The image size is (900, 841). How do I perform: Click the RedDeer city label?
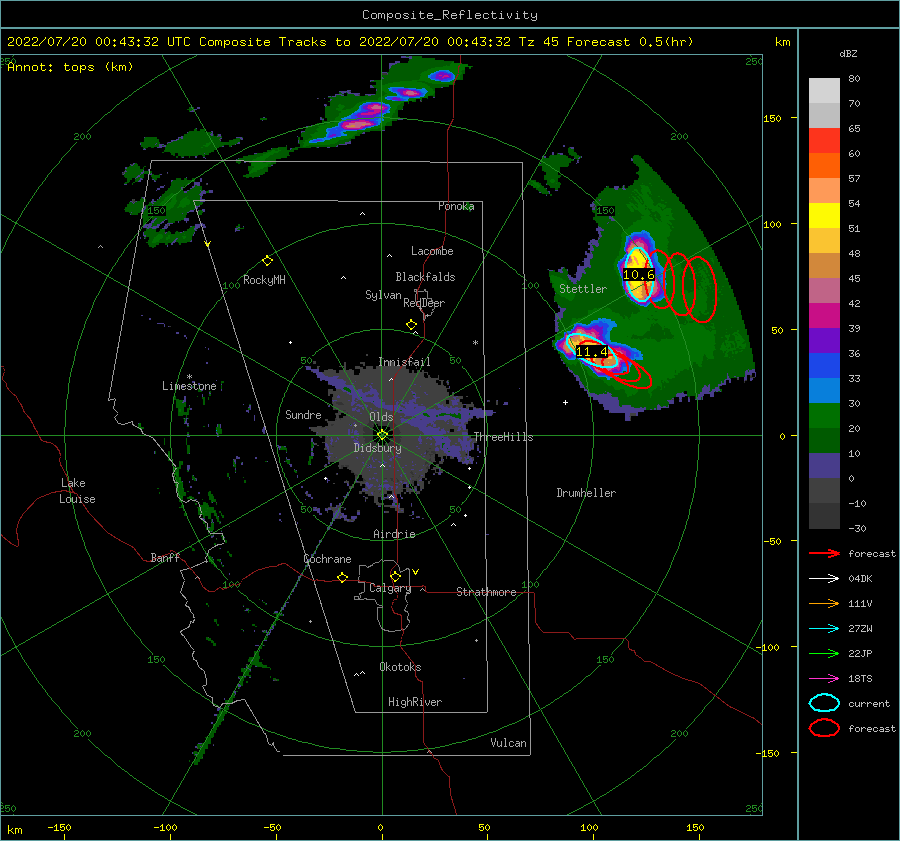click(424, 303)
